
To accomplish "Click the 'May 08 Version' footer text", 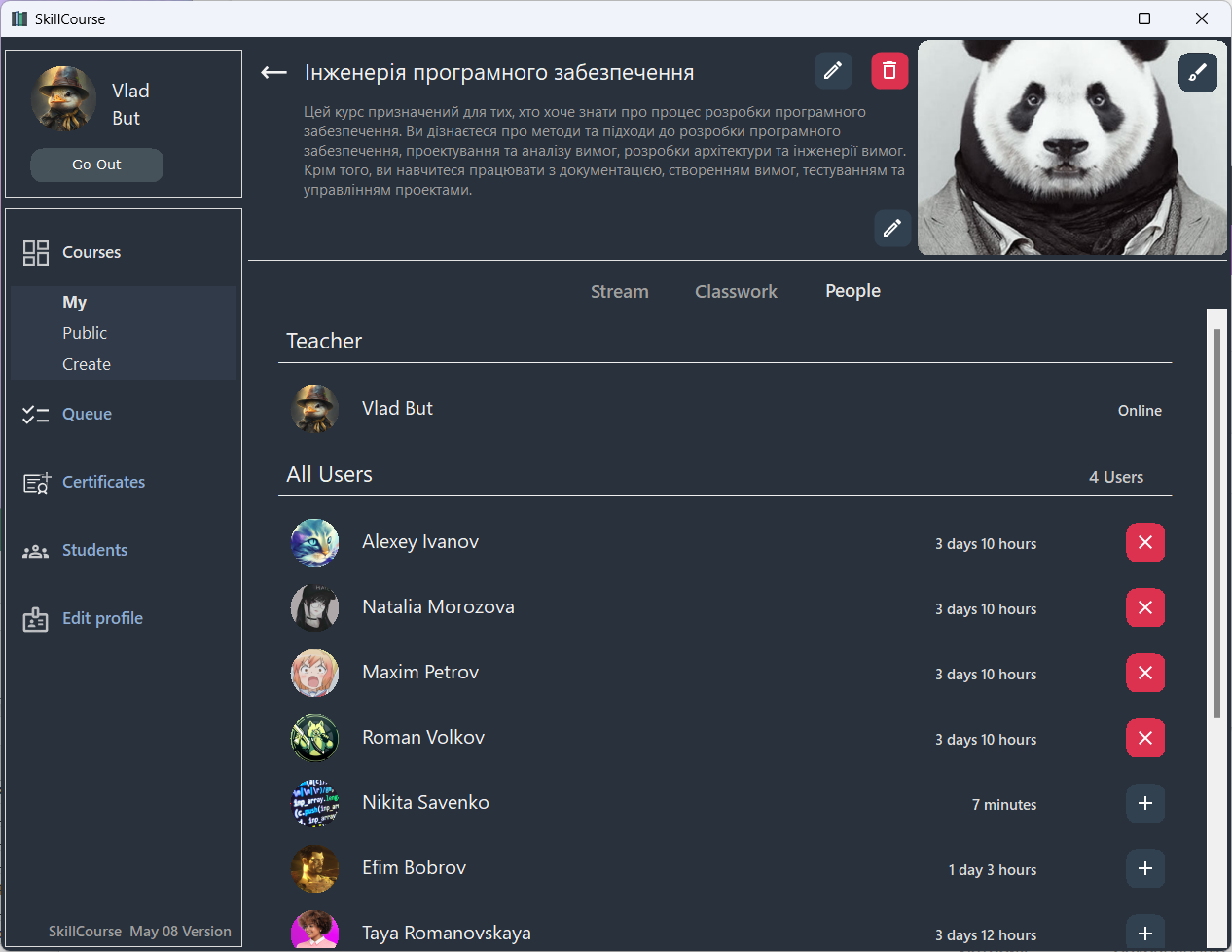I will coord(181,932).
